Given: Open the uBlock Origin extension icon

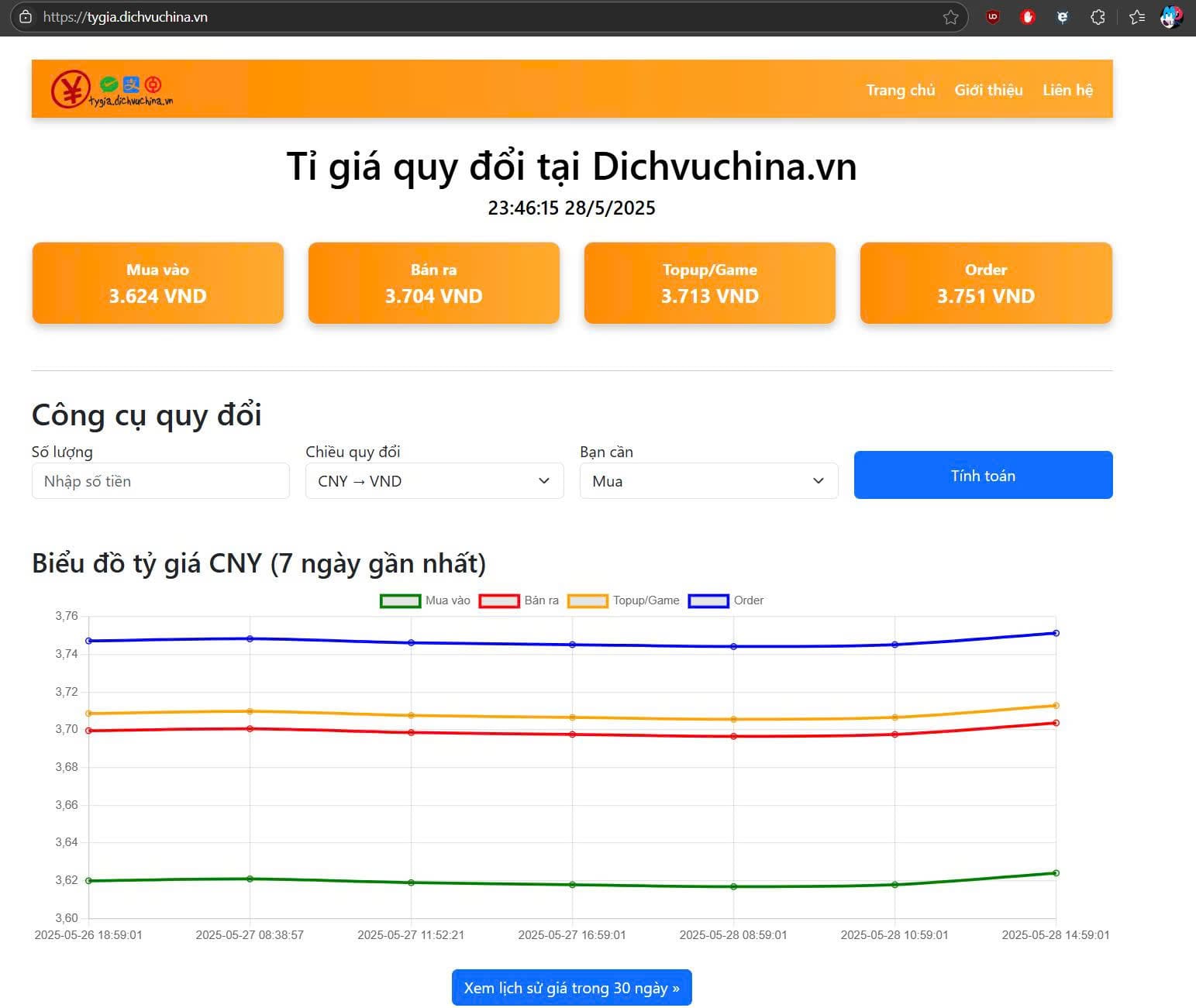Looking at the screenshot, I should [x=992, y=16].
